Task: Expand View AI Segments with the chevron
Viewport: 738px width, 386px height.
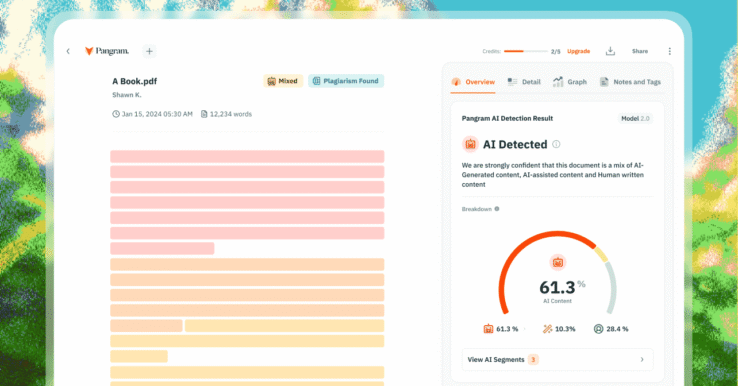Action: point(642,360)
